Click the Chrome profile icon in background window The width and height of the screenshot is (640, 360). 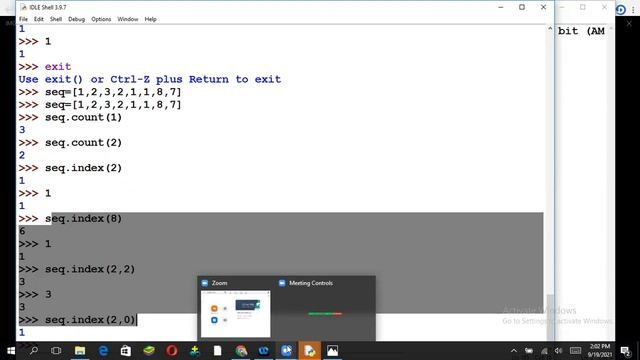[x=621, y=9]
